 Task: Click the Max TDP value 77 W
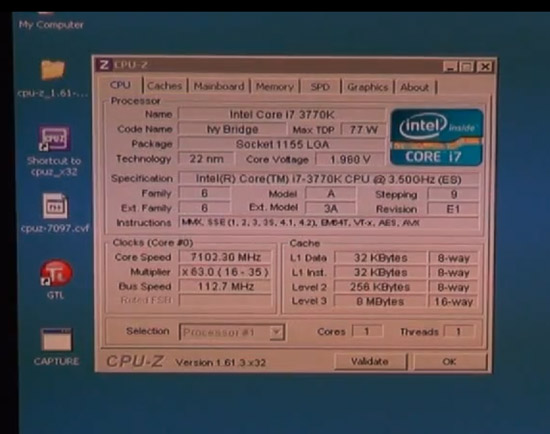[363, 130]
